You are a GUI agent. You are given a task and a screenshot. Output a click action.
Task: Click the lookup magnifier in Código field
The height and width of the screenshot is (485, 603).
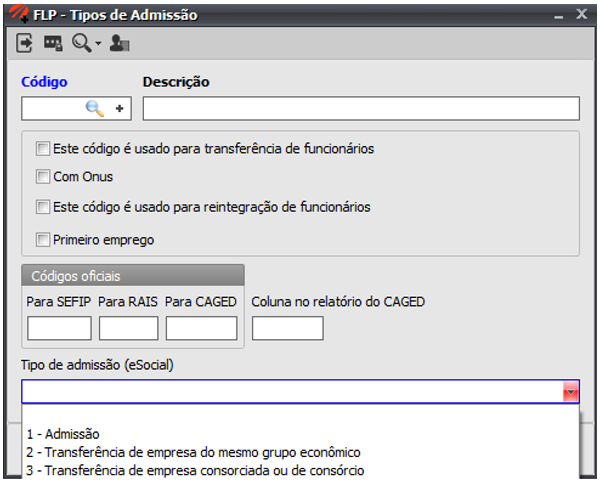pyautogui.click(x=95, y=108)
